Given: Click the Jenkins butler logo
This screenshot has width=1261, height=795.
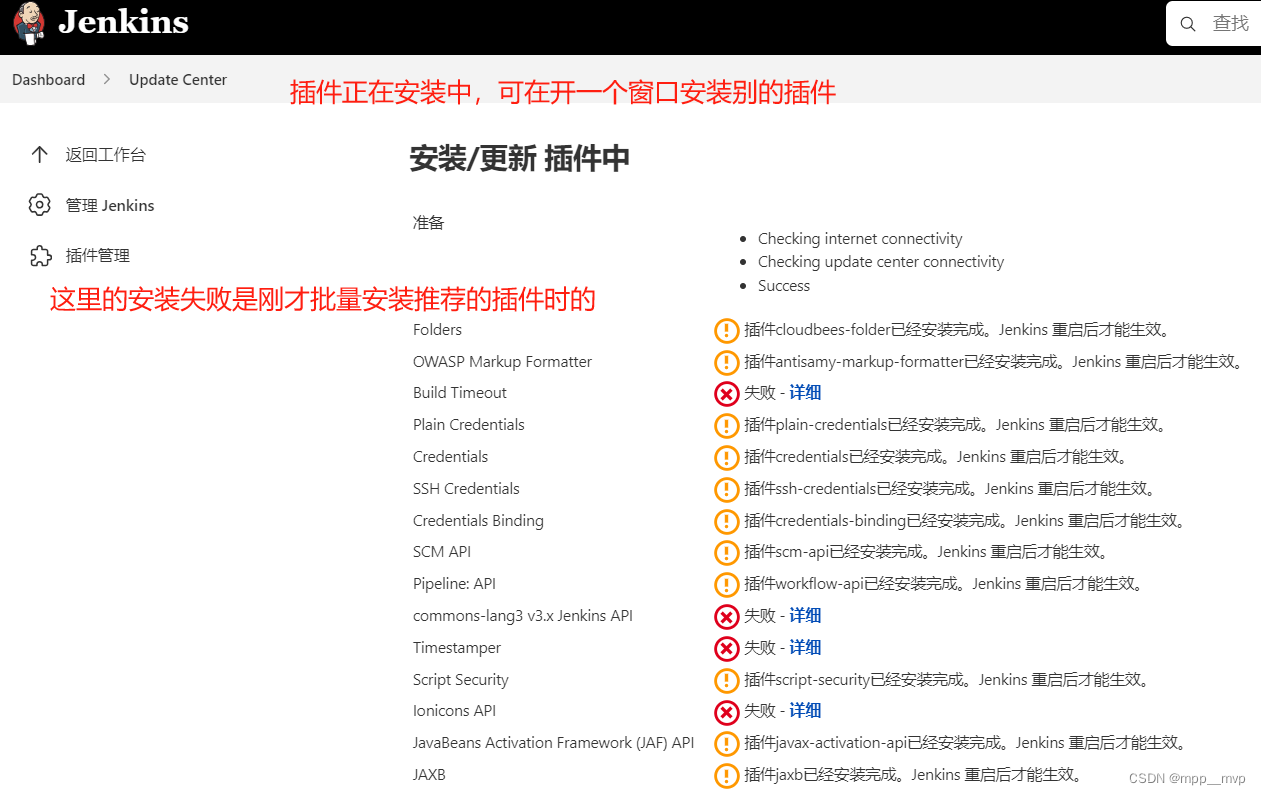Looking at the screenshot, I should (x=28, y=22).
